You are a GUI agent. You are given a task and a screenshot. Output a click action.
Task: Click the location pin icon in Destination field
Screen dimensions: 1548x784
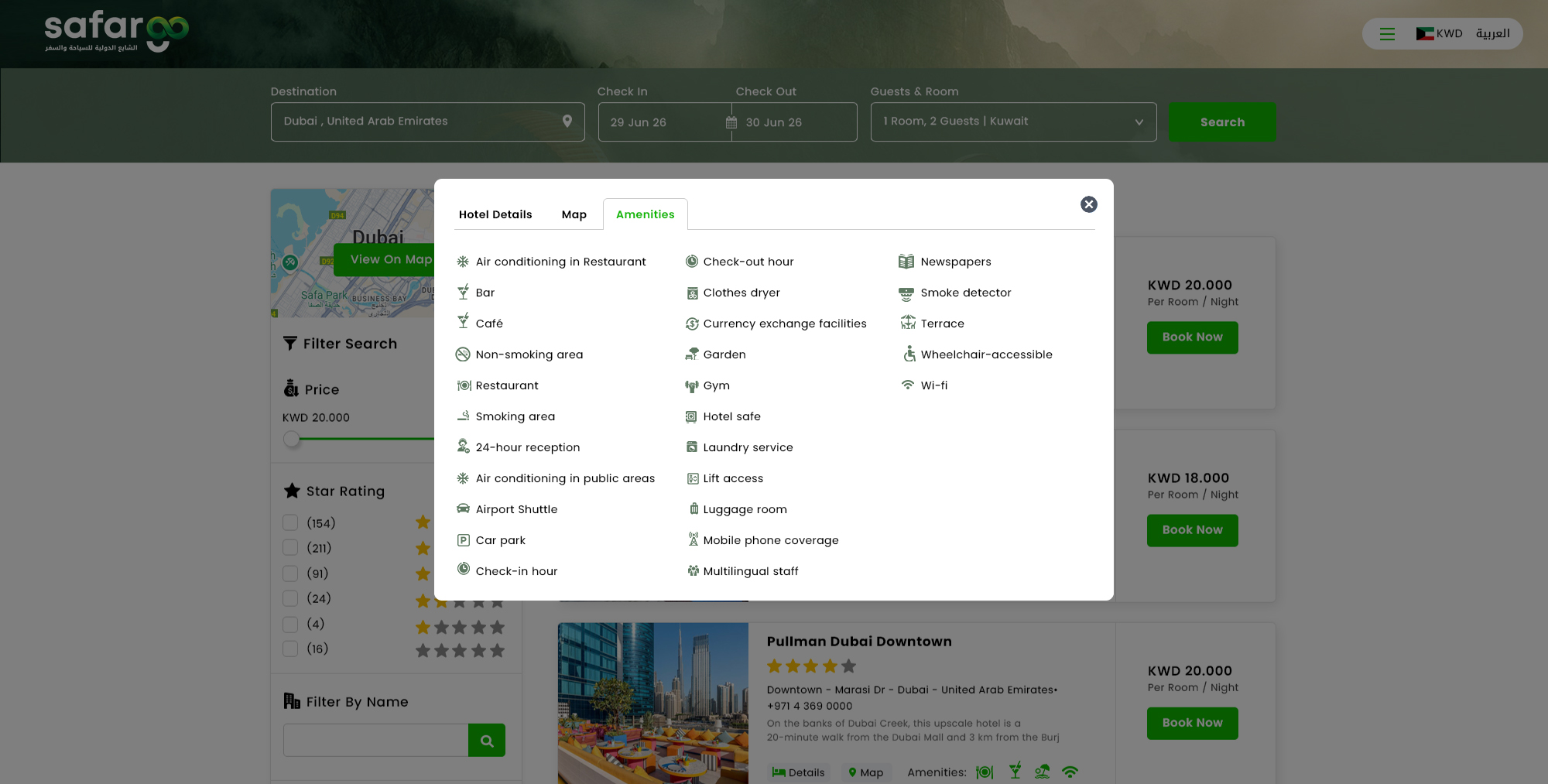pyautogui.click(x=567, y=122)
